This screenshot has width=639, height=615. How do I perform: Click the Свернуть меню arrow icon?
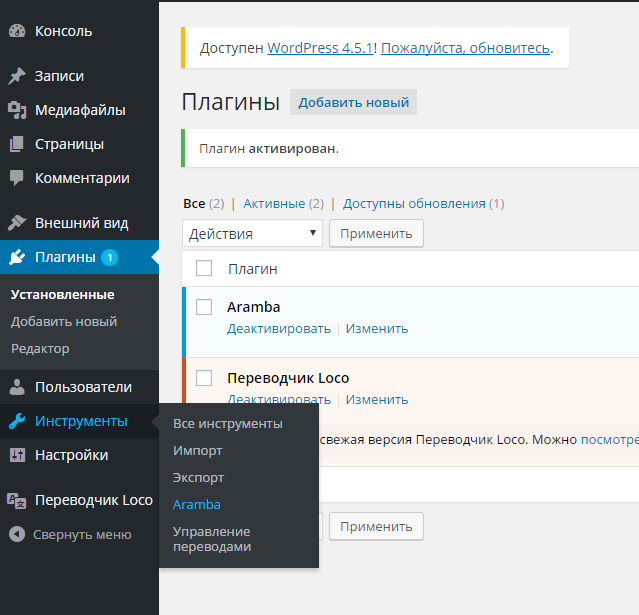(17, 534)
